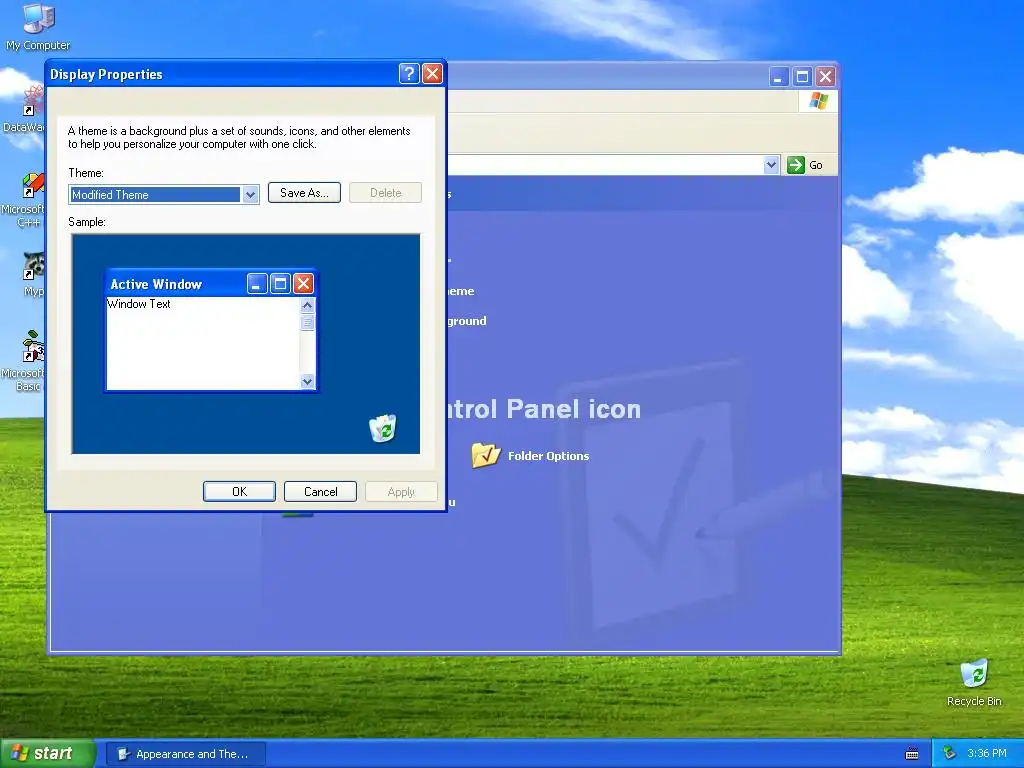Open the My Computer desktop icon
The height and width of the screenshot is (768, 1024).
38,26
